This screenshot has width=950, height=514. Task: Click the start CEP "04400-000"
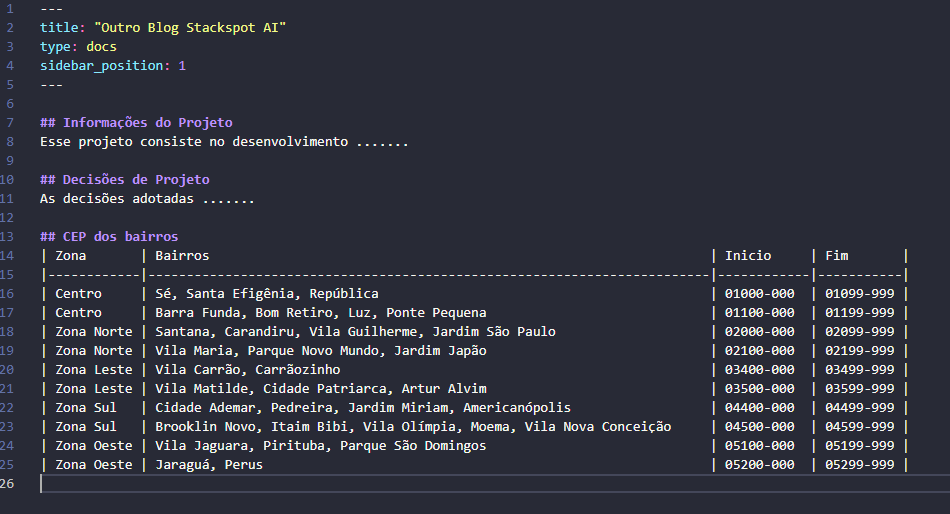click(x=760, y=408)
